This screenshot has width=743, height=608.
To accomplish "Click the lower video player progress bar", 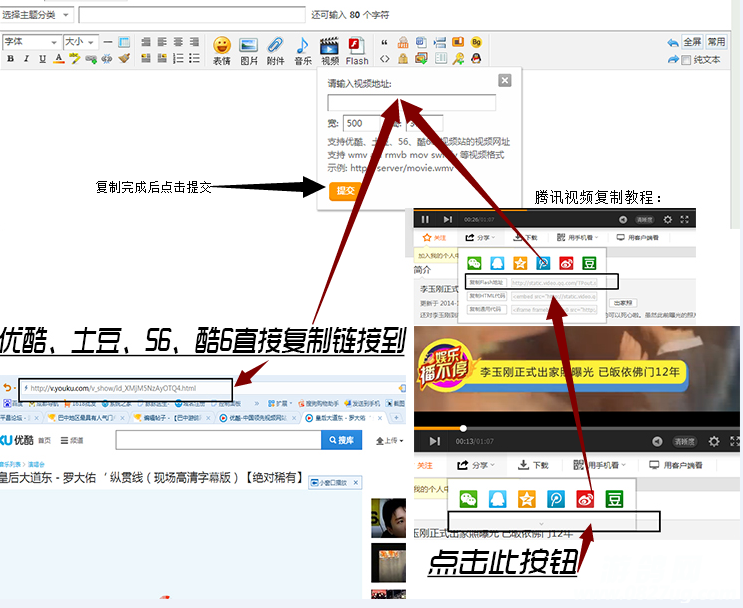I will 560,428.
